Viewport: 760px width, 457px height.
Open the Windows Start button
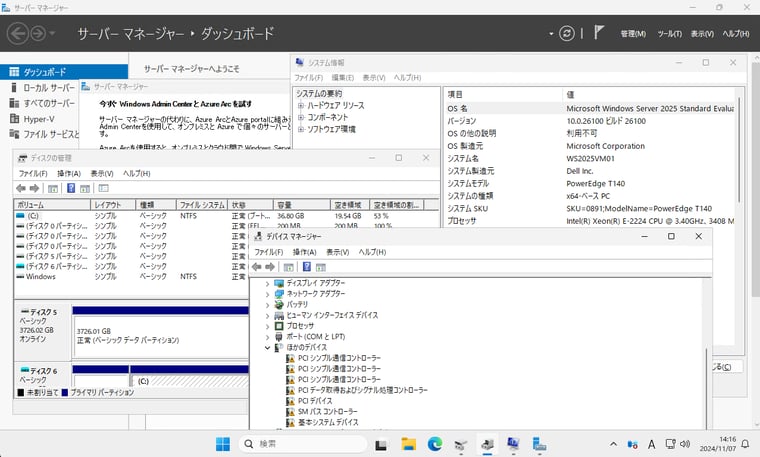[222, 444]
